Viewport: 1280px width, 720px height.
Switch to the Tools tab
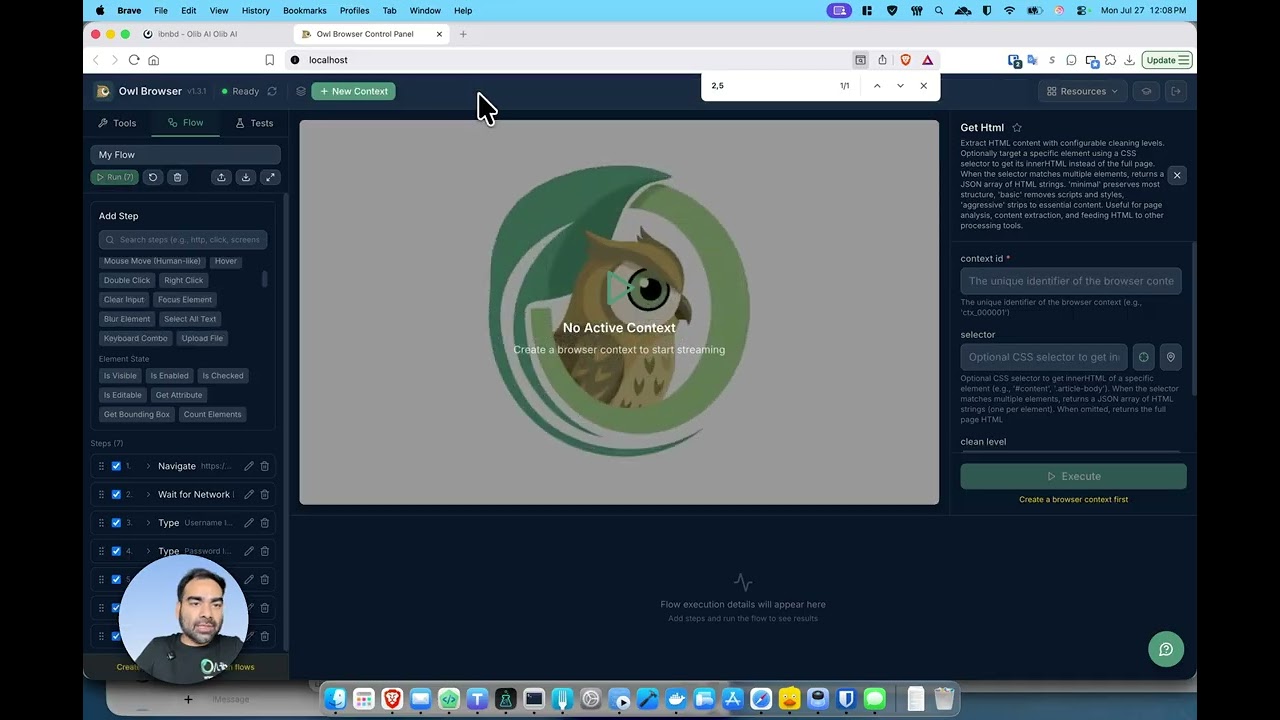(x=117, y=123)
